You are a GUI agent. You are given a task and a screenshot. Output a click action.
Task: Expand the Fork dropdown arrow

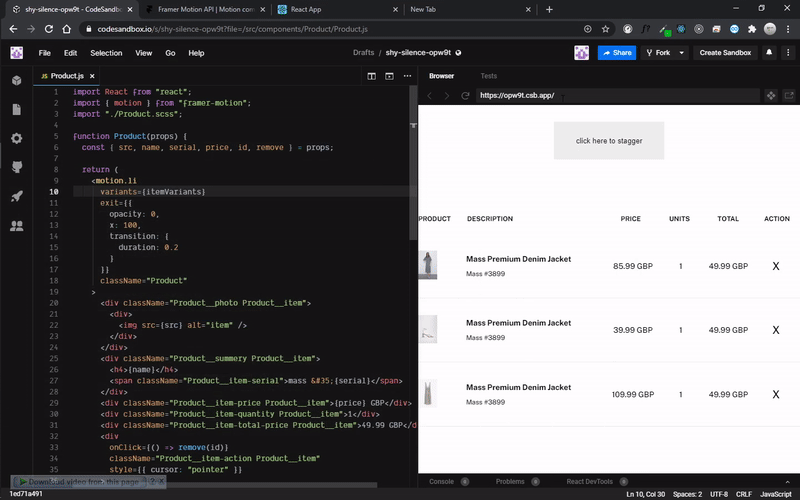click(x=681, y=53)
